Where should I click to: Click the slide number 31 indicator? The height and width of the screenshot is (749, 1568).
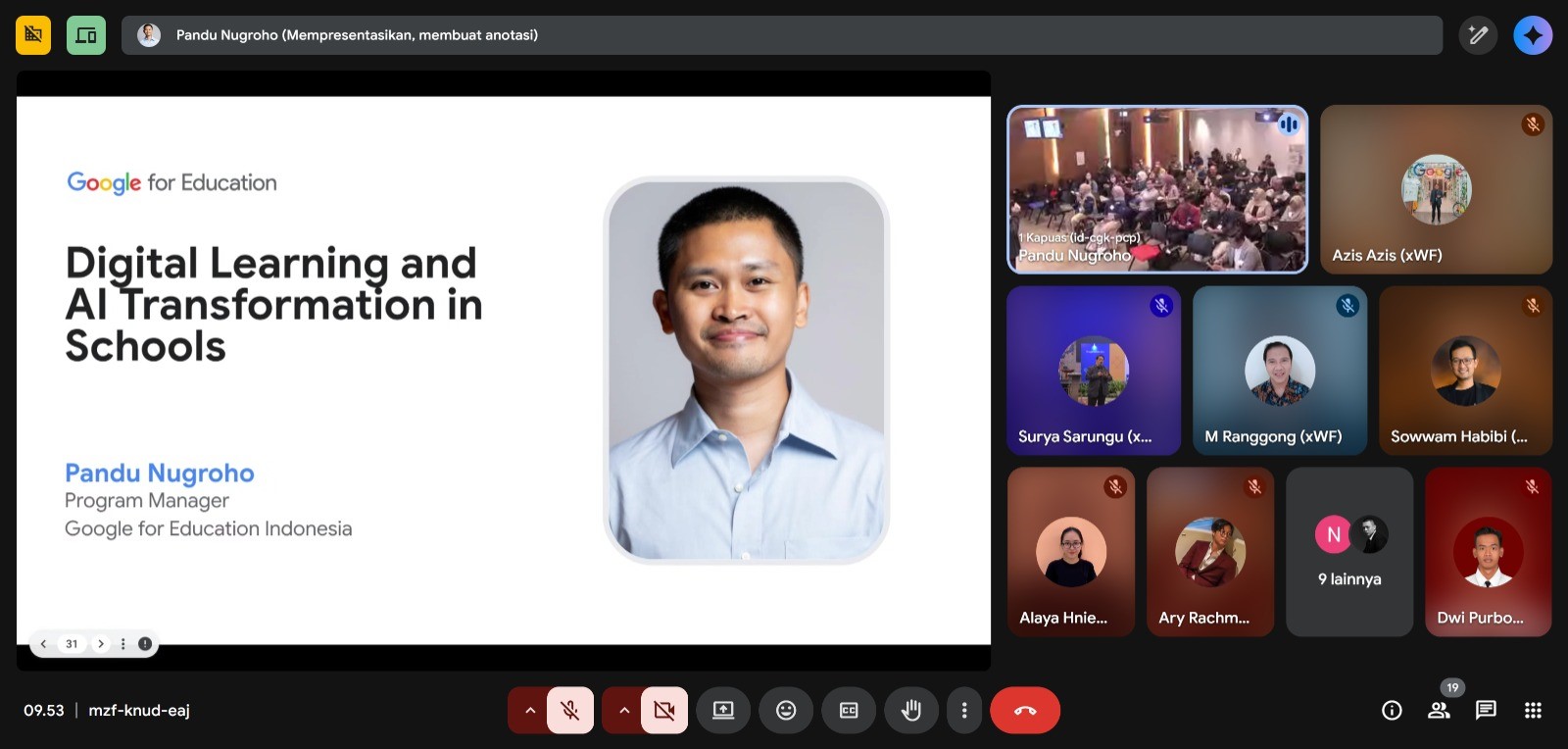click(72, 644)
